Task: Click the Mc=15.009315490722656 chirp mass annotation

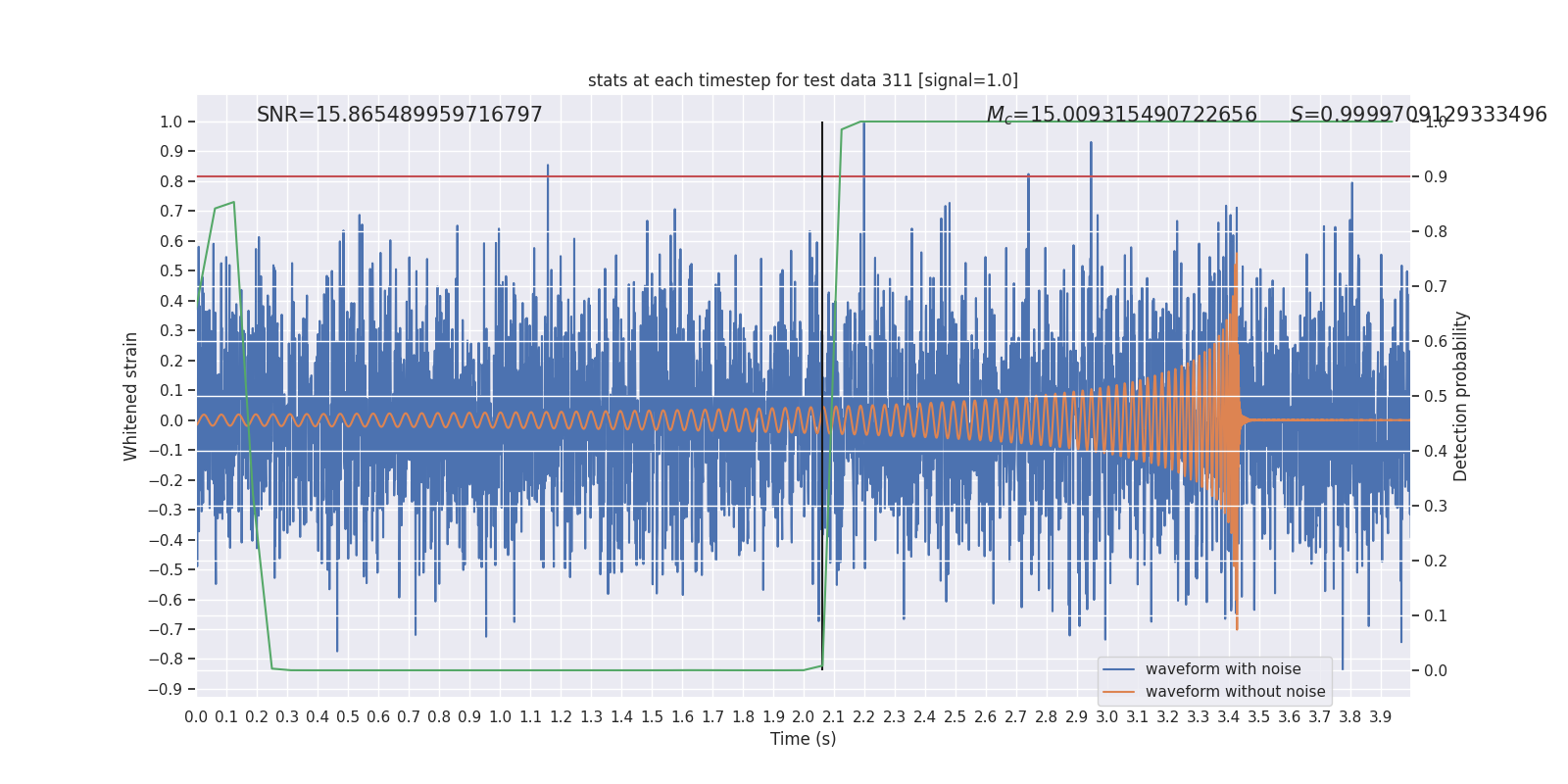Action: [x=1121, y=115]
